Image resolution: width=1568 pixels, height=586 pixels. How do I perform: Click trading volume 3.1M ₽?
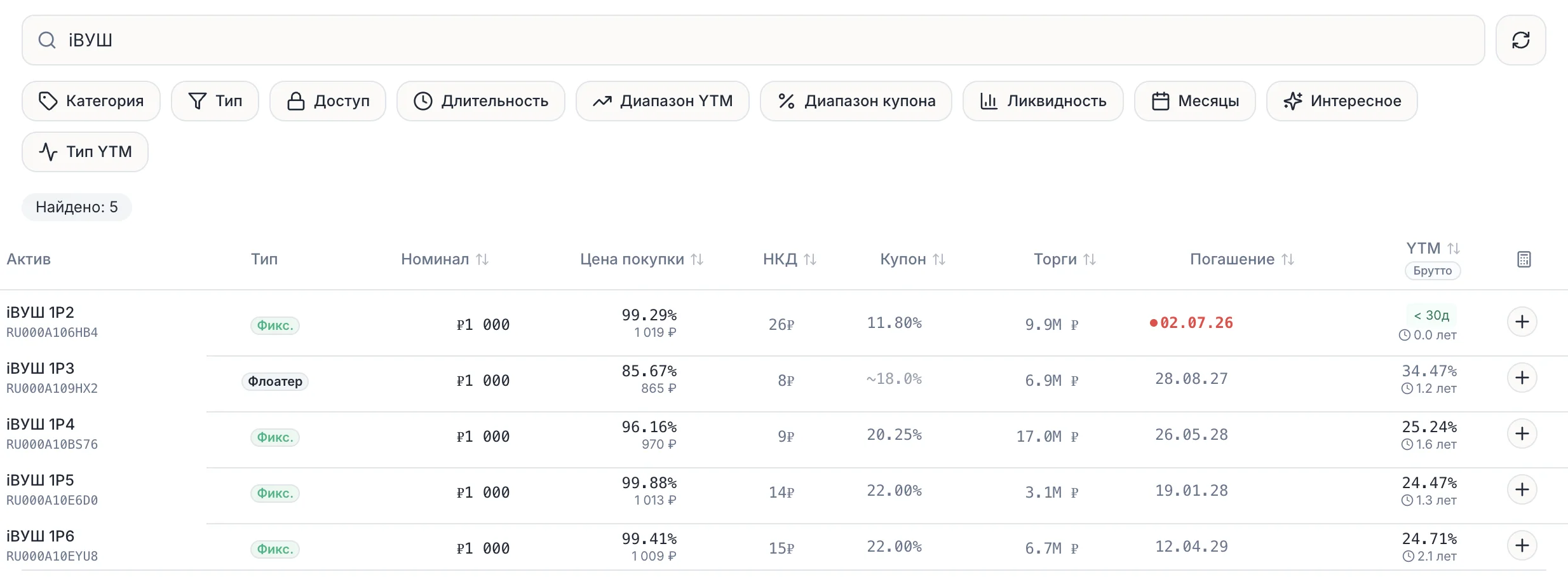coord(1051,493)
